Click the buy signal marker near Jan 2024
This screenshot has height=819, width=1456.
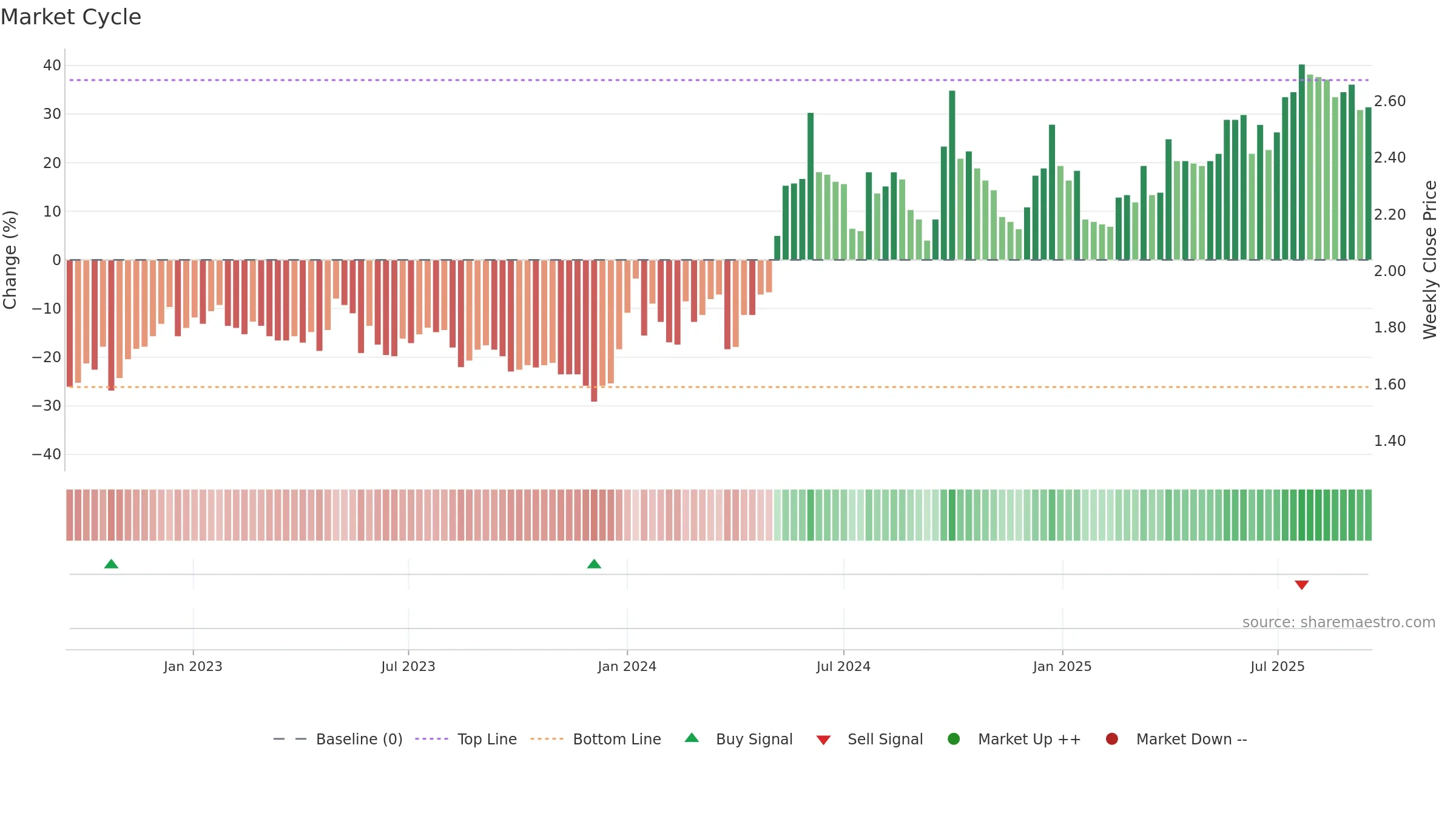click(594, 564)
